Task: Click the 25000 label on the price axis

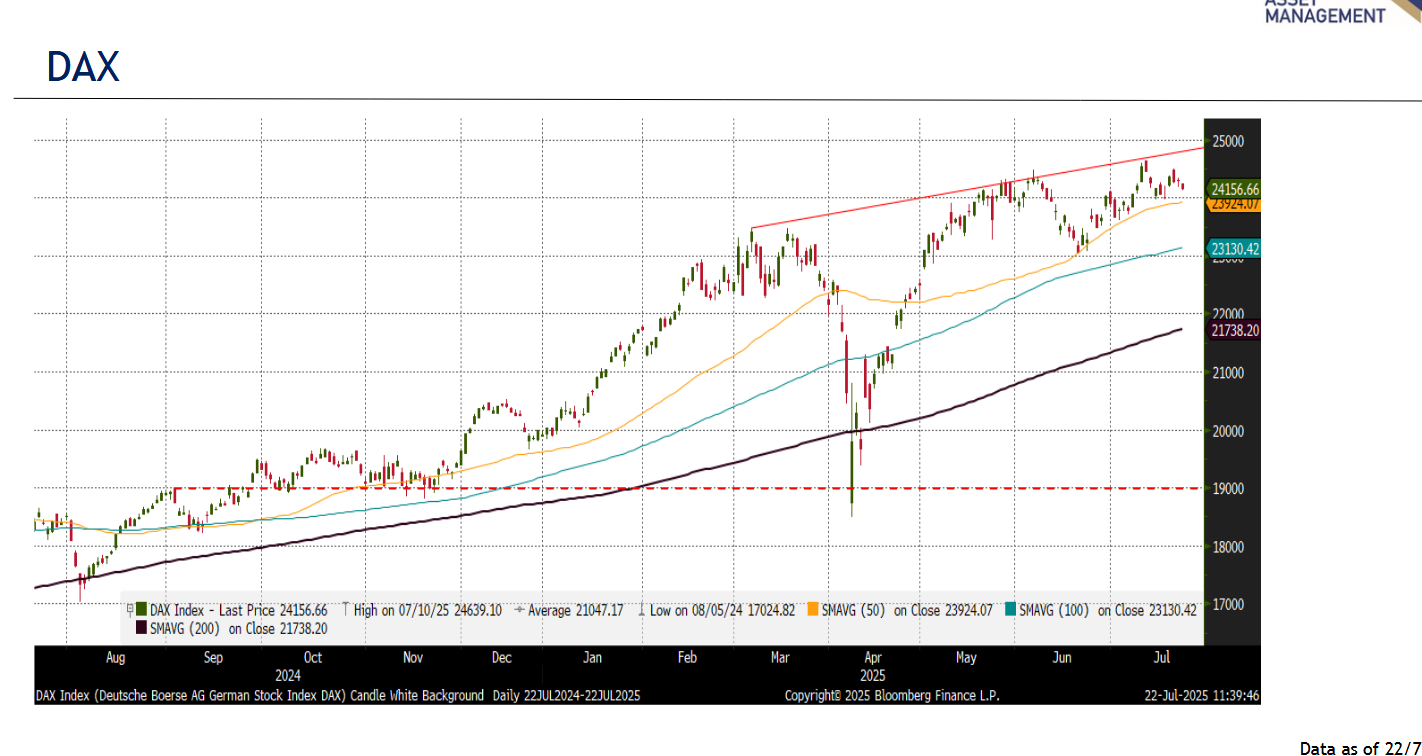Action: (1227, 141)
